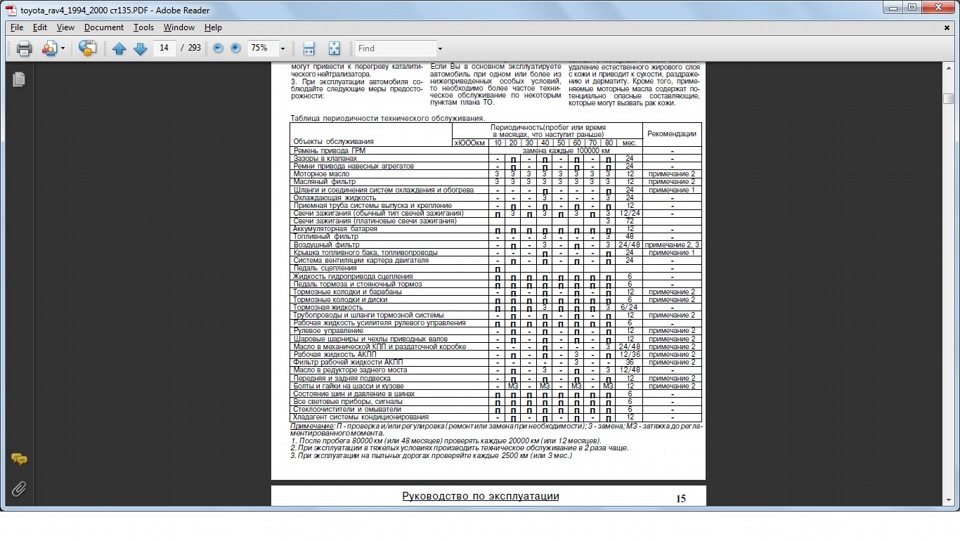Image resolution: width=960 pixels, height=541 pixels.
Task: Open the Window menu
Action: [x=179, y=28]
